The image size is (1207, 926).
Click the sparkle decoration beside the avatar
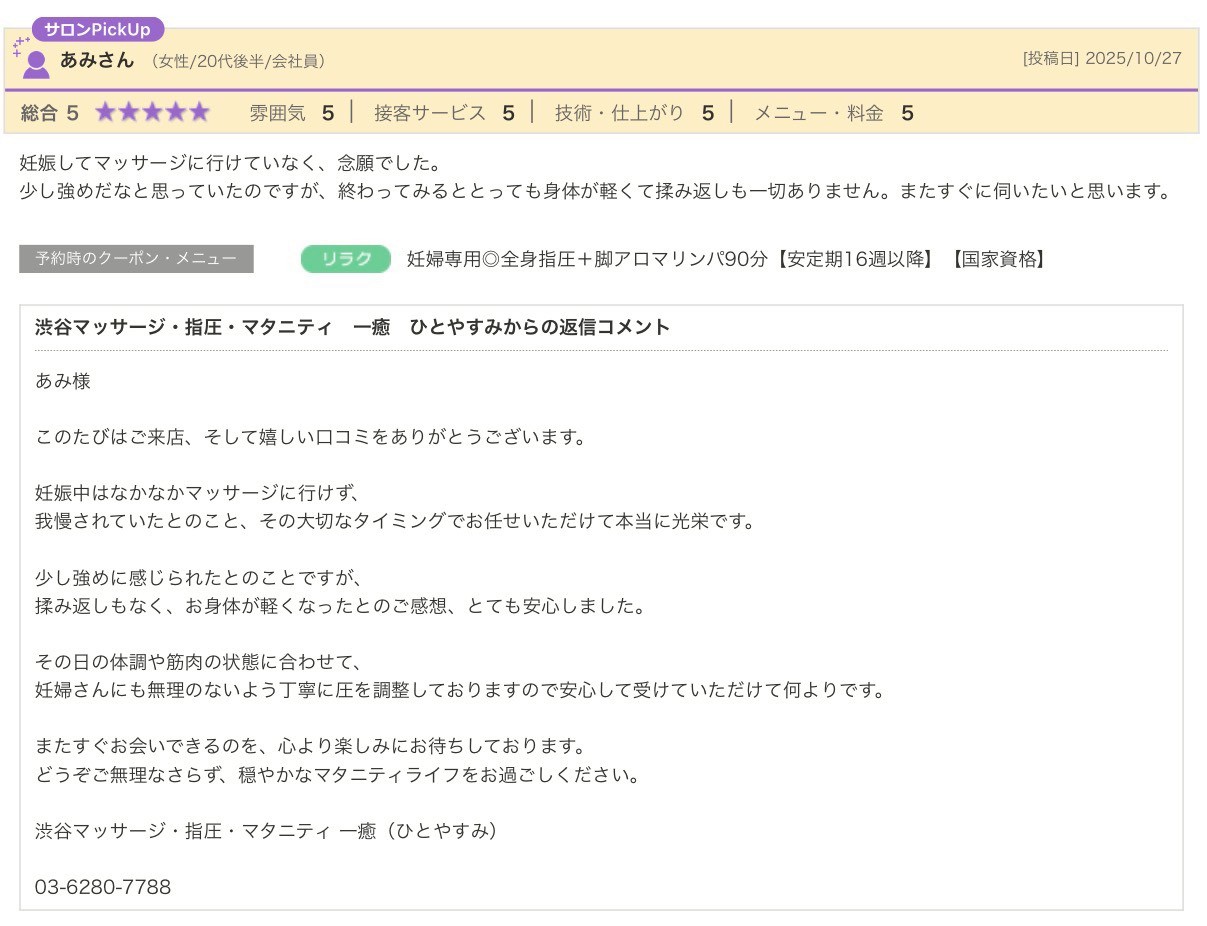pyautogui.click(x=19, y=46)
